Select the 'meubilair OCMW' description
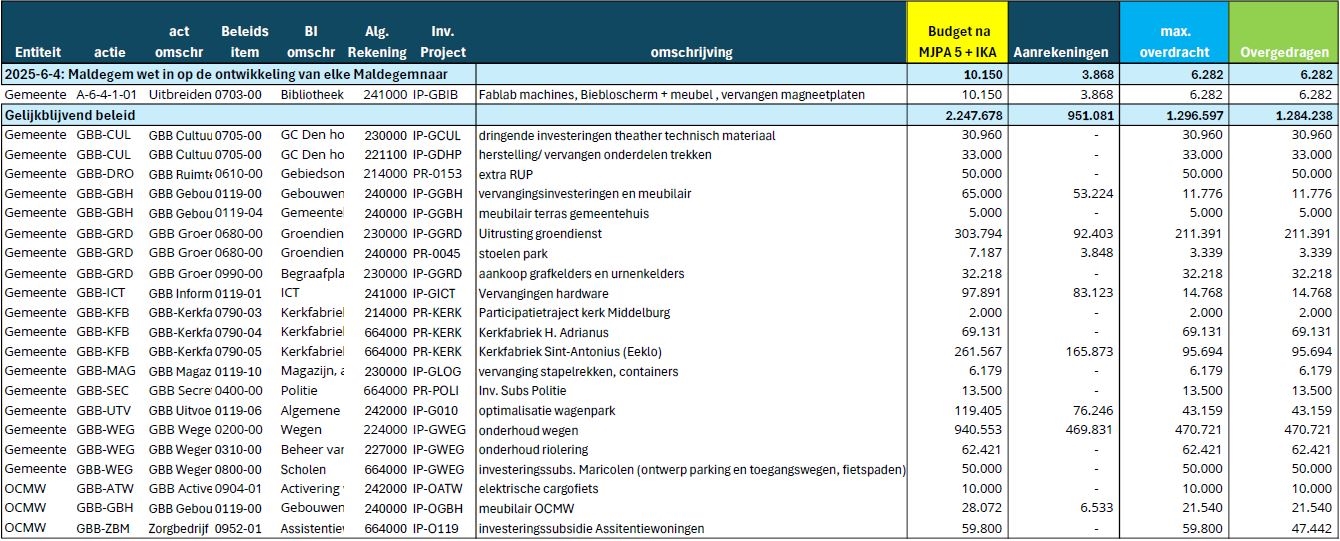This screenshot has width=1340, height=541. (x=524, y=510)
